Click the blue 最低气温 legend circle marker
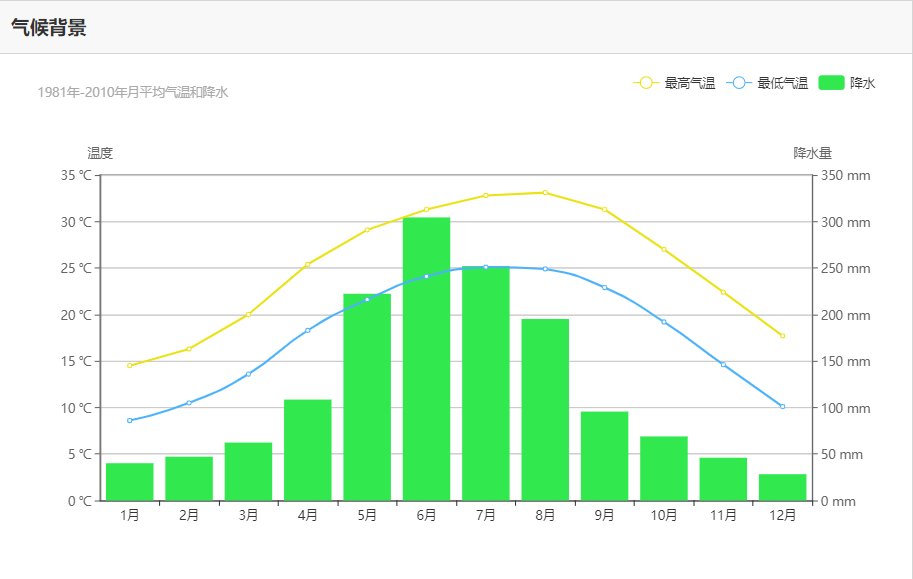Image resolution: width=913 pixels, height=579 pixels. (x=739, y=83)
